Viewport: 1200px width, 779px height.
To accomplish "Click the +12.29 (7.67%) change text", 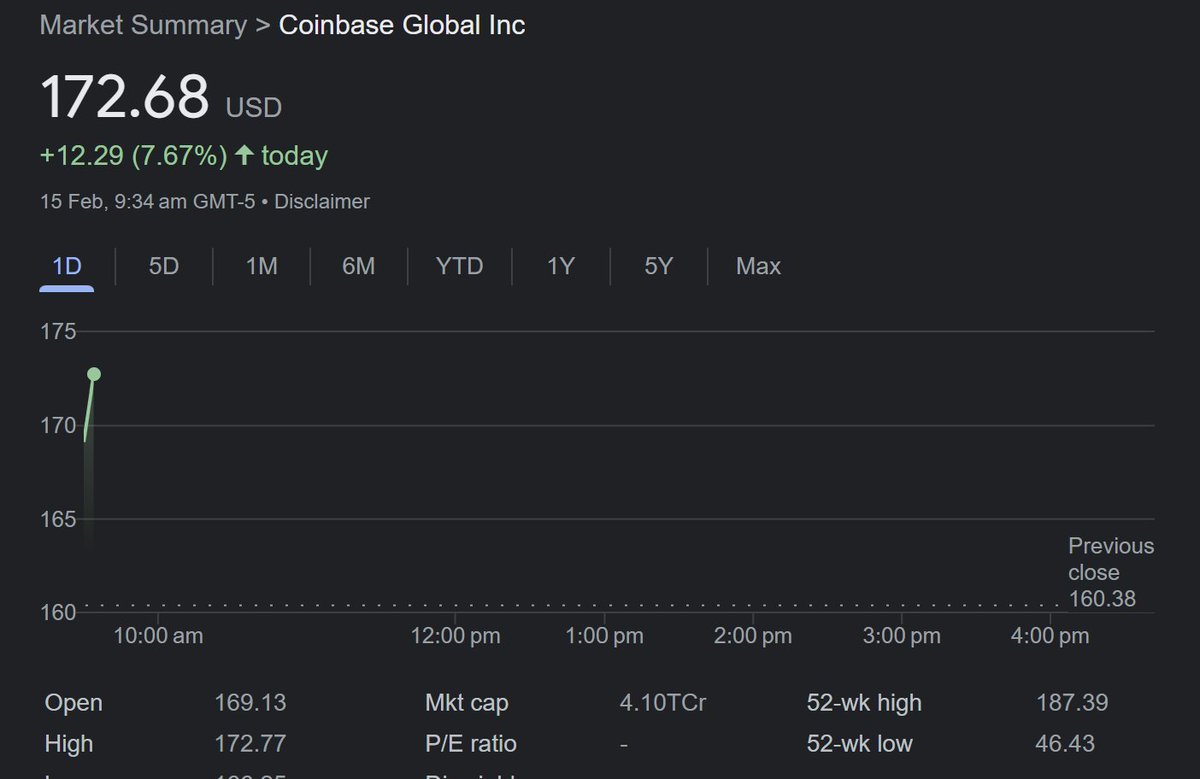I will (133, 156).
